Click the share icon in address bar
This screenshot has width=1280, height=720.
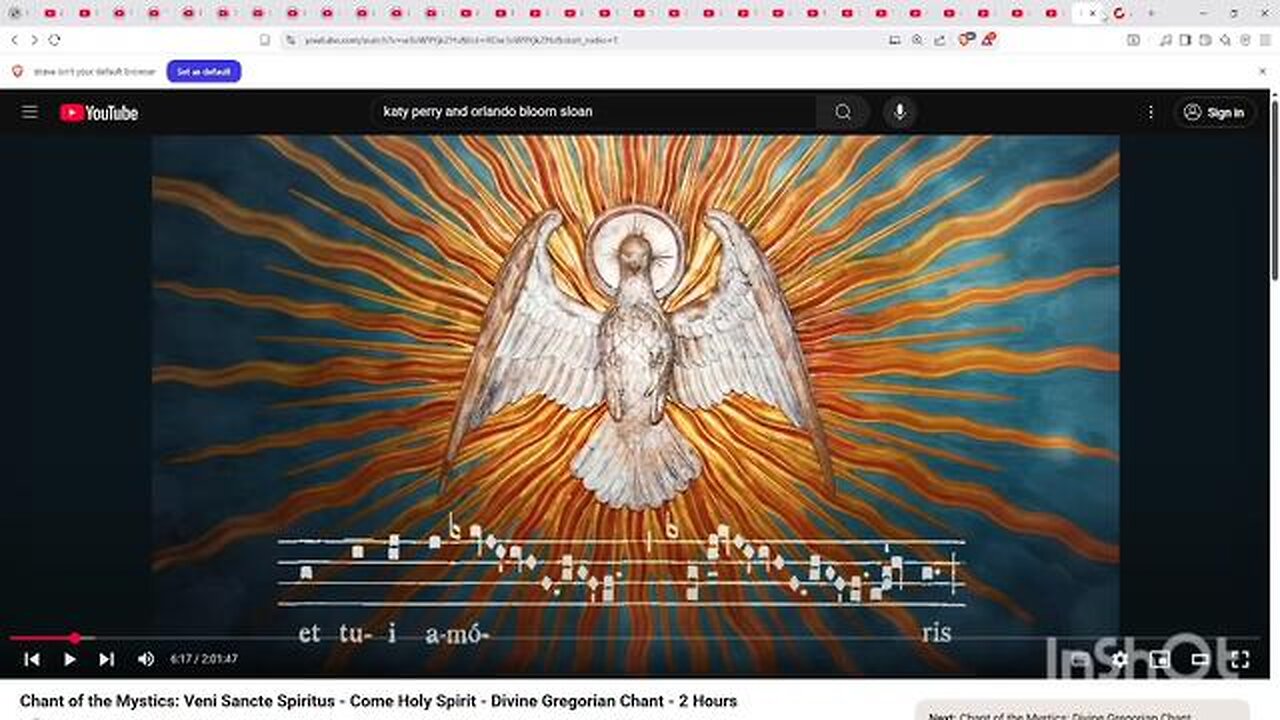click(x=940, y=40)
